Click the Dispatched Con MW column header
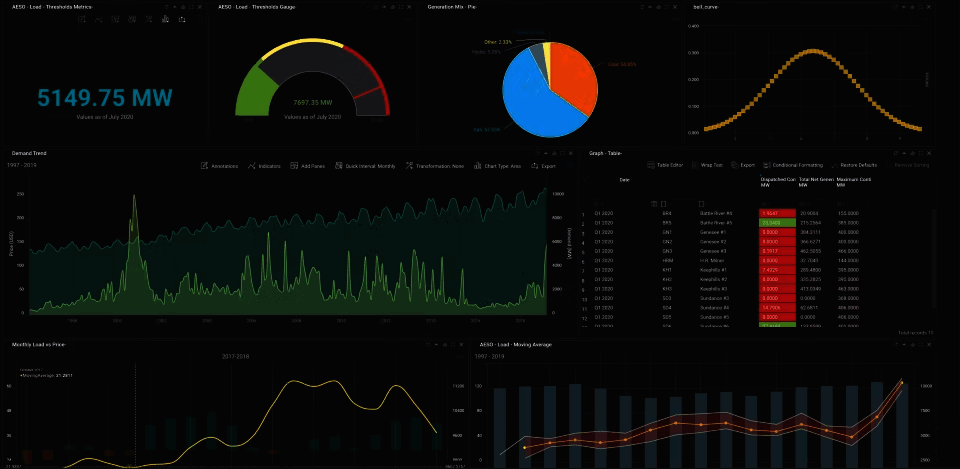Viewport: 960px width, 469px height. click(x=776, y=182)
